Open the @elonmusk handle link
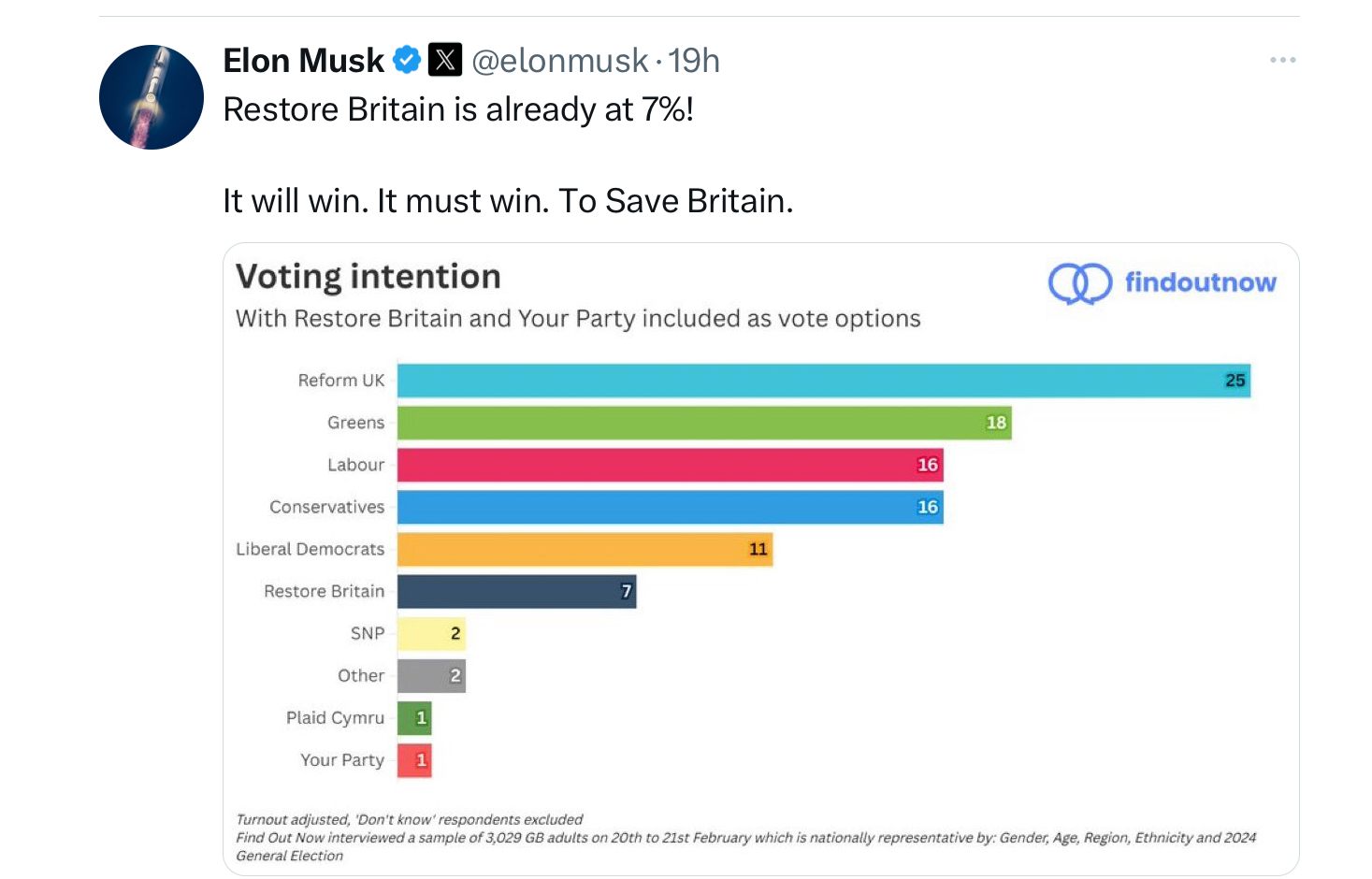 coord(559,61)
